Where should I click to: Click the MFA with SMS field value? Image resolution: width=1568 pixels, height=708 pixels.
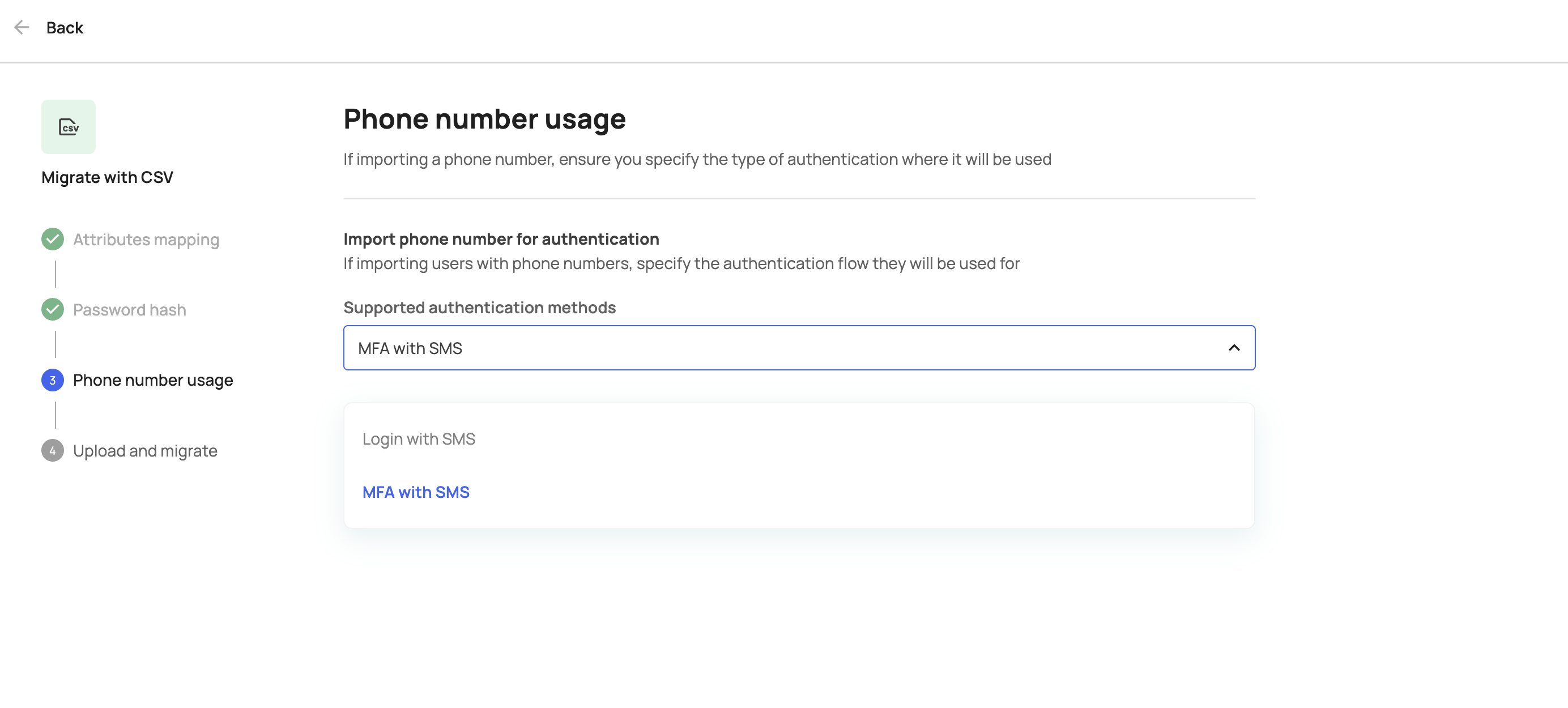click(410, 348)
